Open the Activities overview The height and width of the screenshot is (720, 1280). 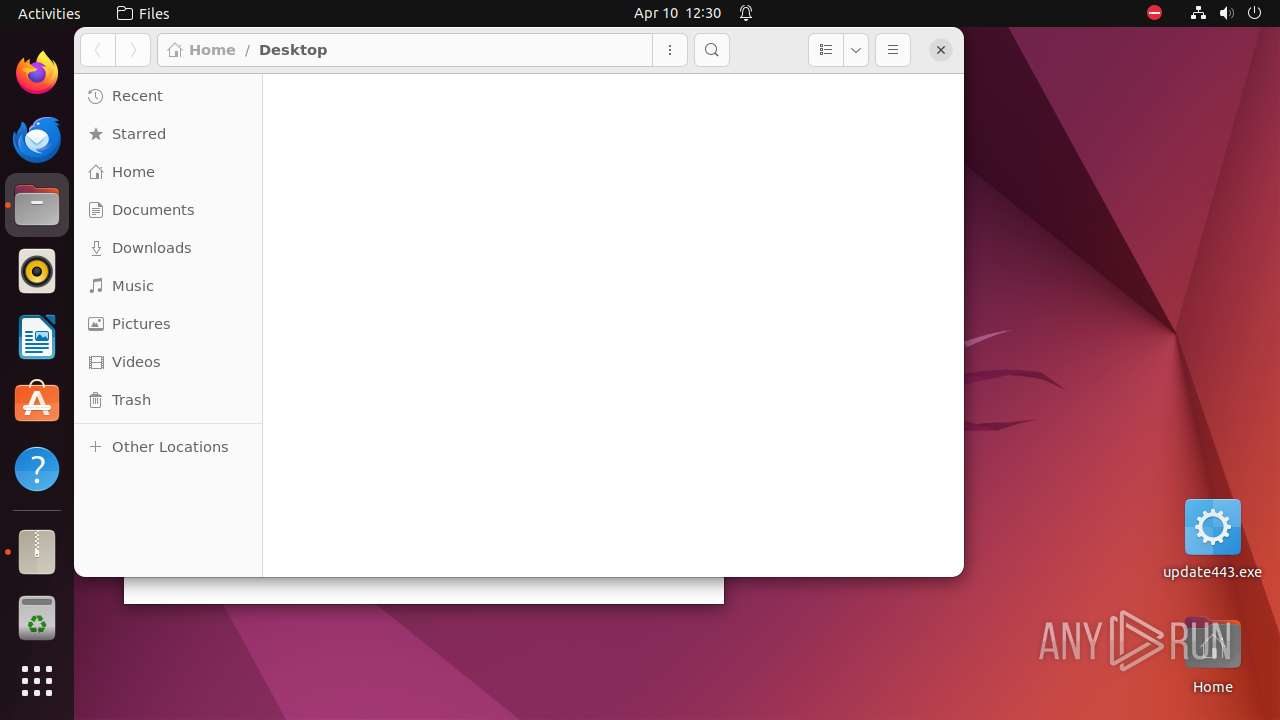[49, 13]
